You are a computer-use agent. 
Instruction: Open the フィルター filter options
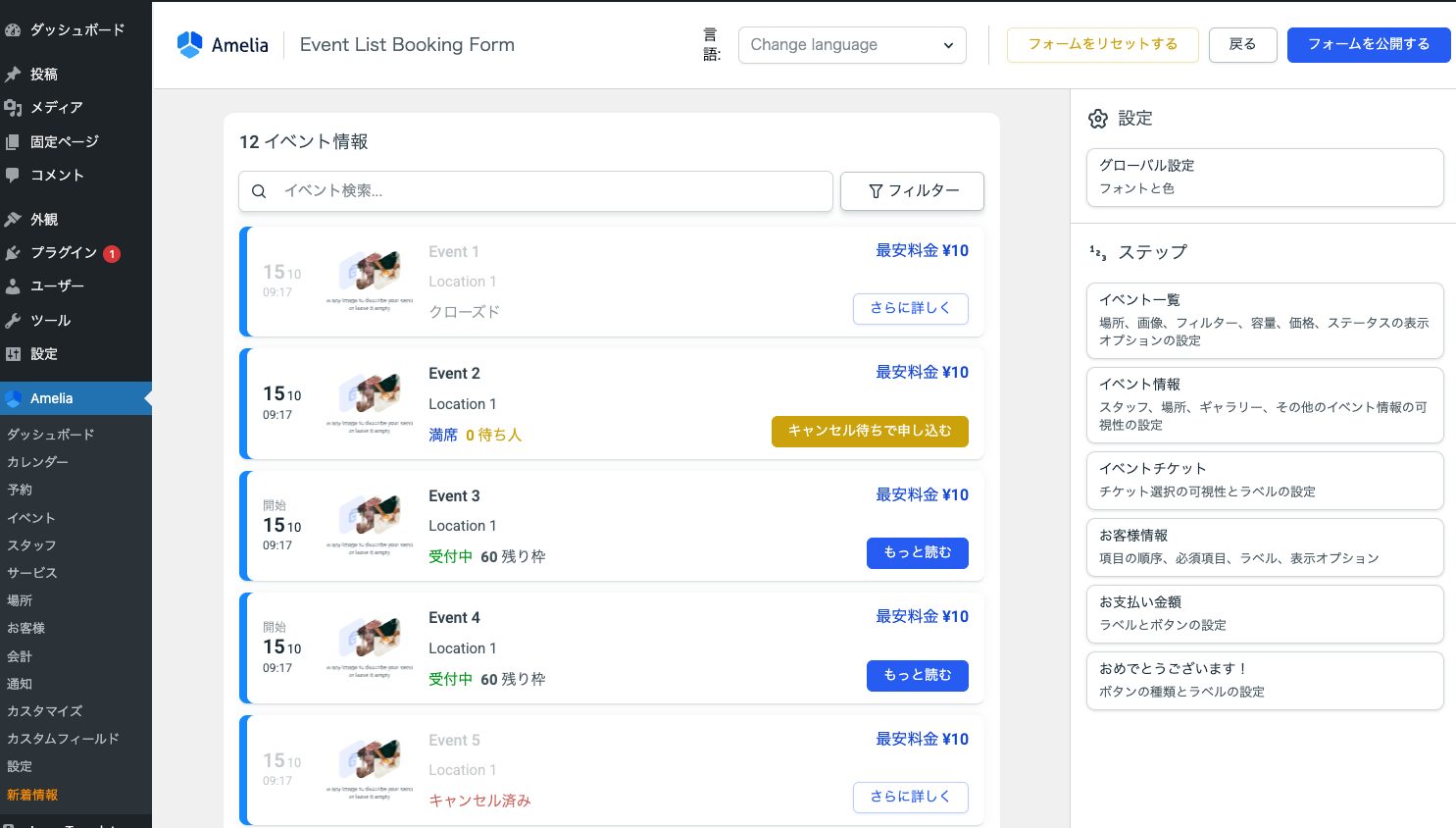912,191
